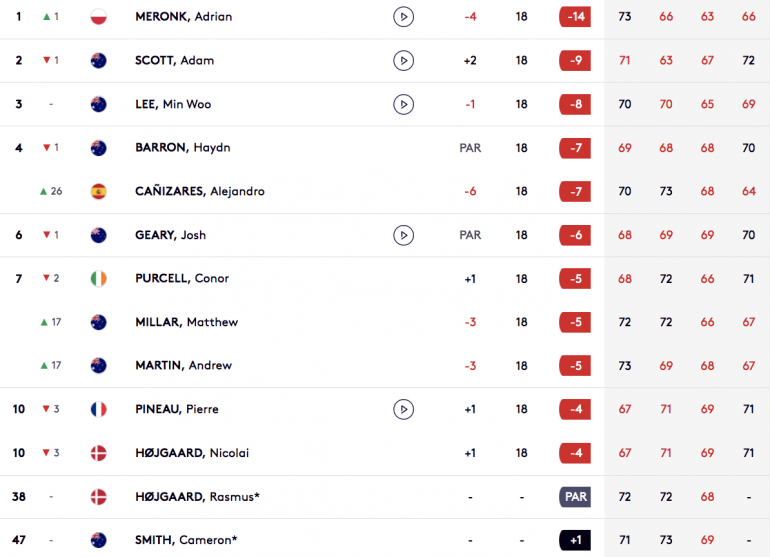Play video highlights for Adrian Meronk

(x=403, y=17)
